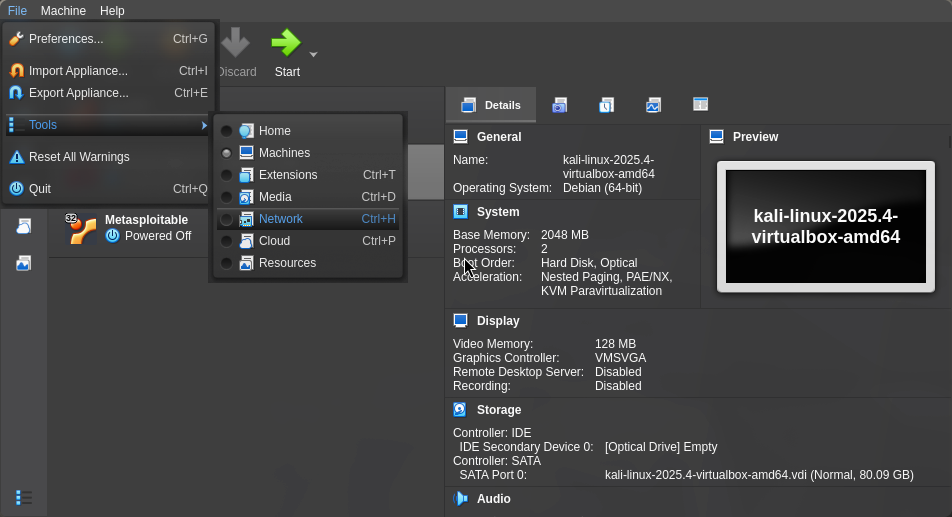The height and width of the screenshot is (517, 952).
Task: Click the Network icon in Tools submenu
Action: 246,219
